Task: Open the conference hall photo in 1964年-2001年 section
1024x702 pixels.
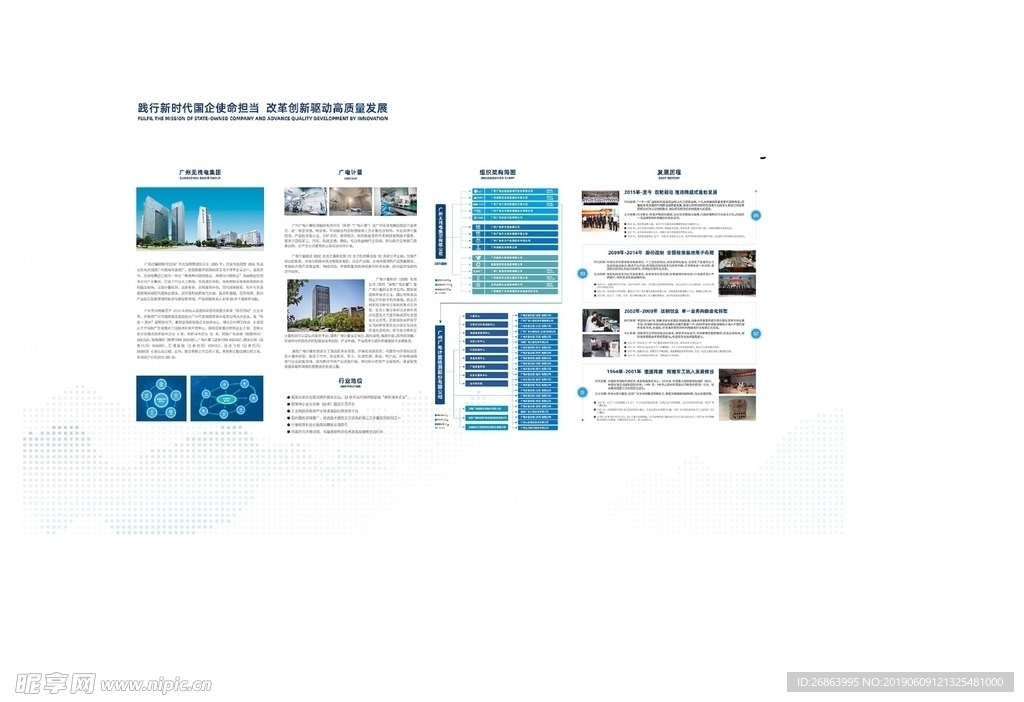Action: click(x=737, y=381)
